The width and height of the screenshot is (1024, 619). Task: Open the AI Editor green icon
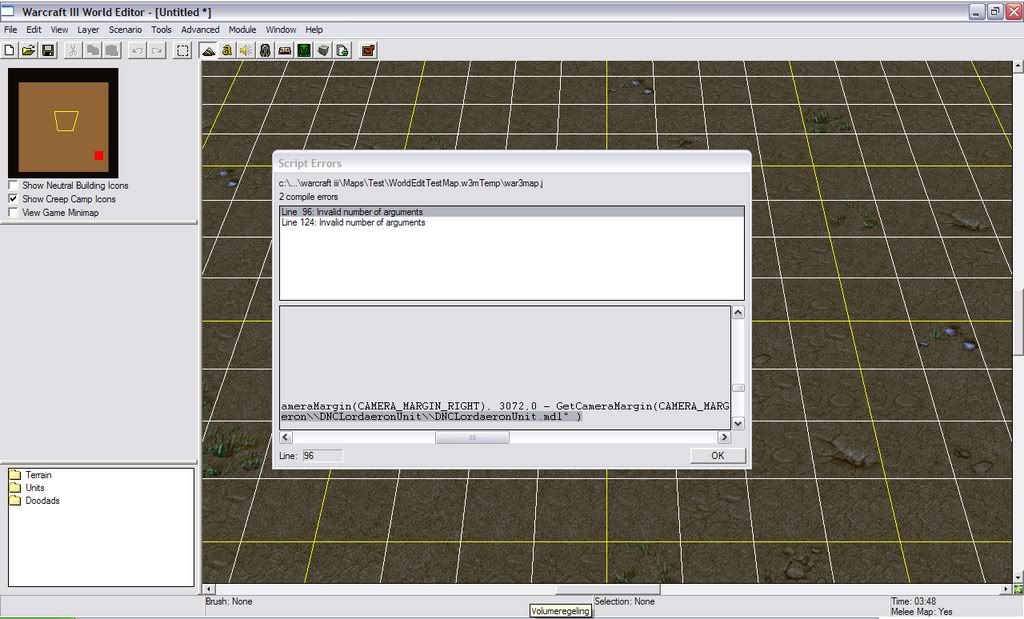304,50
